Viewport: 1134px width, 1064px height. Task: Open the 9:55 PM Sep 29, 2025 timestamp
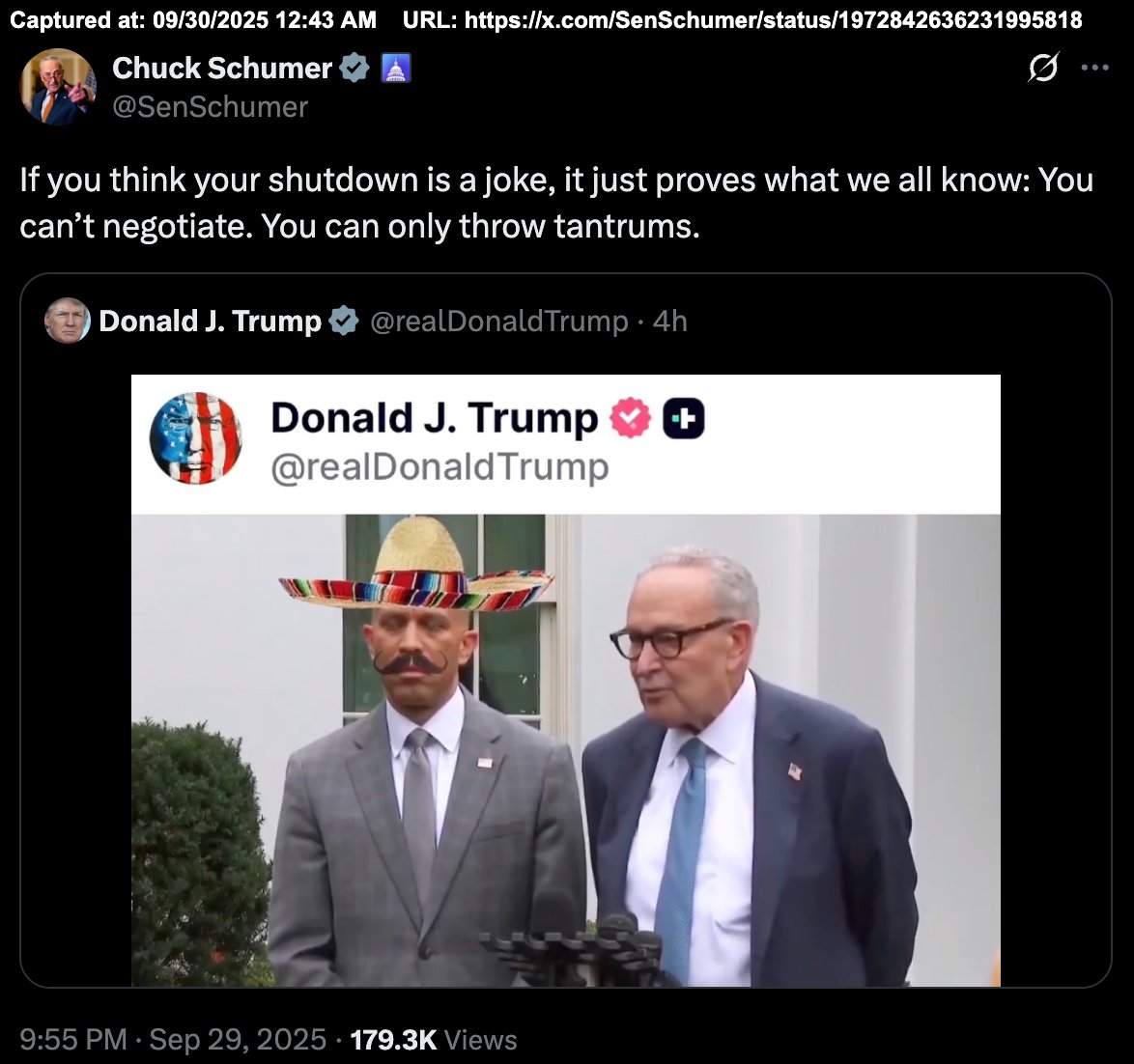tap(173, 1040)
